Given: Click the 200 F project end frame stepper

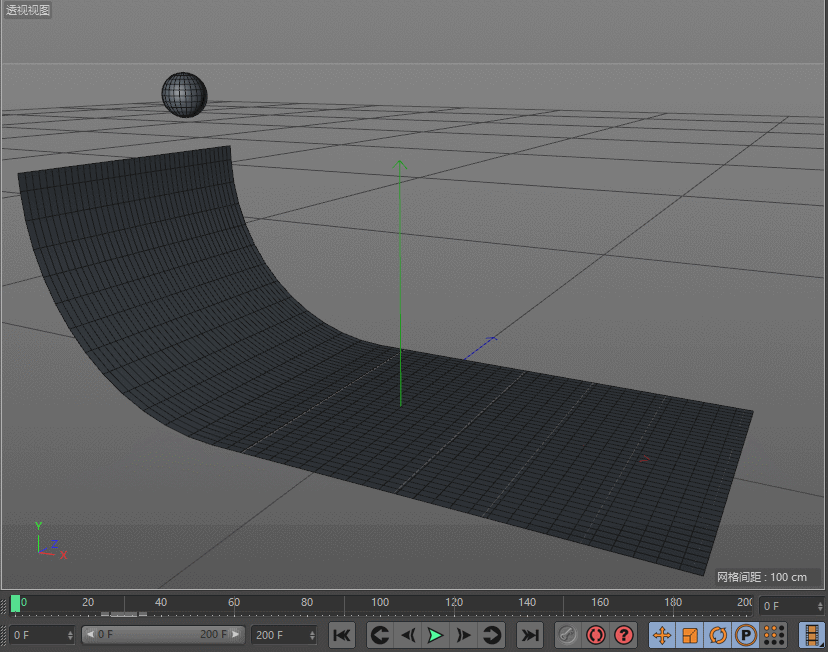Looking at the screenshot, I should (312, 635).
